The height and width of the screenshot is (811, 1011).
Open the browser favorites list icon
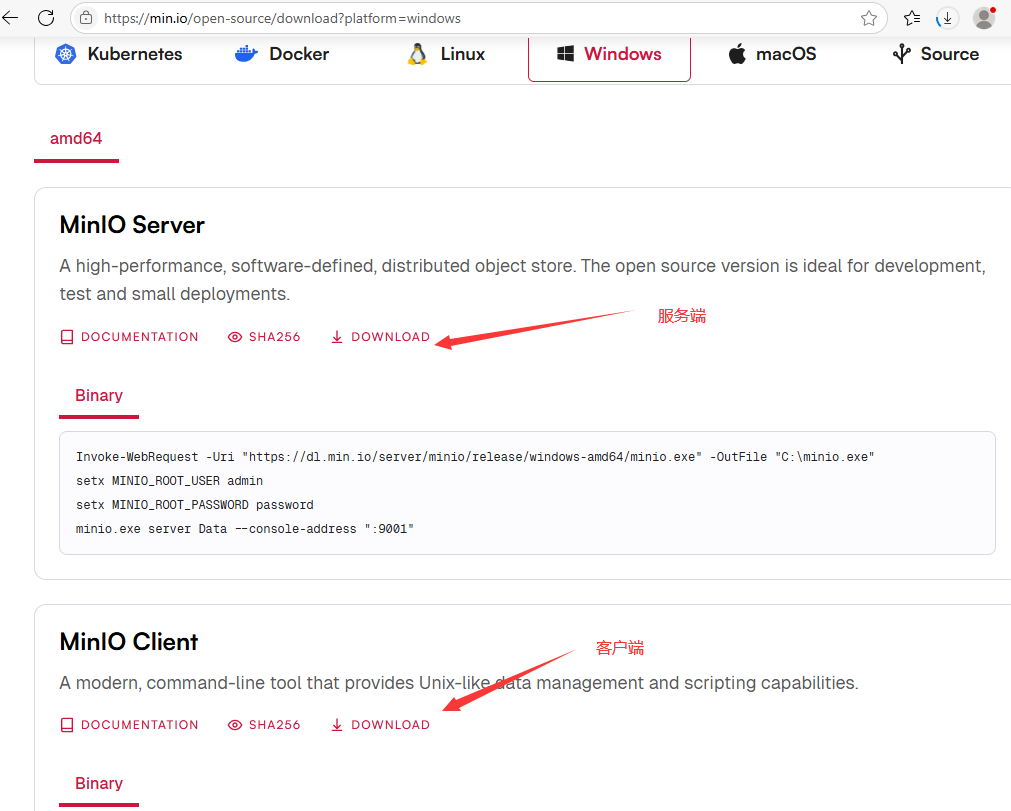point(912,18)
